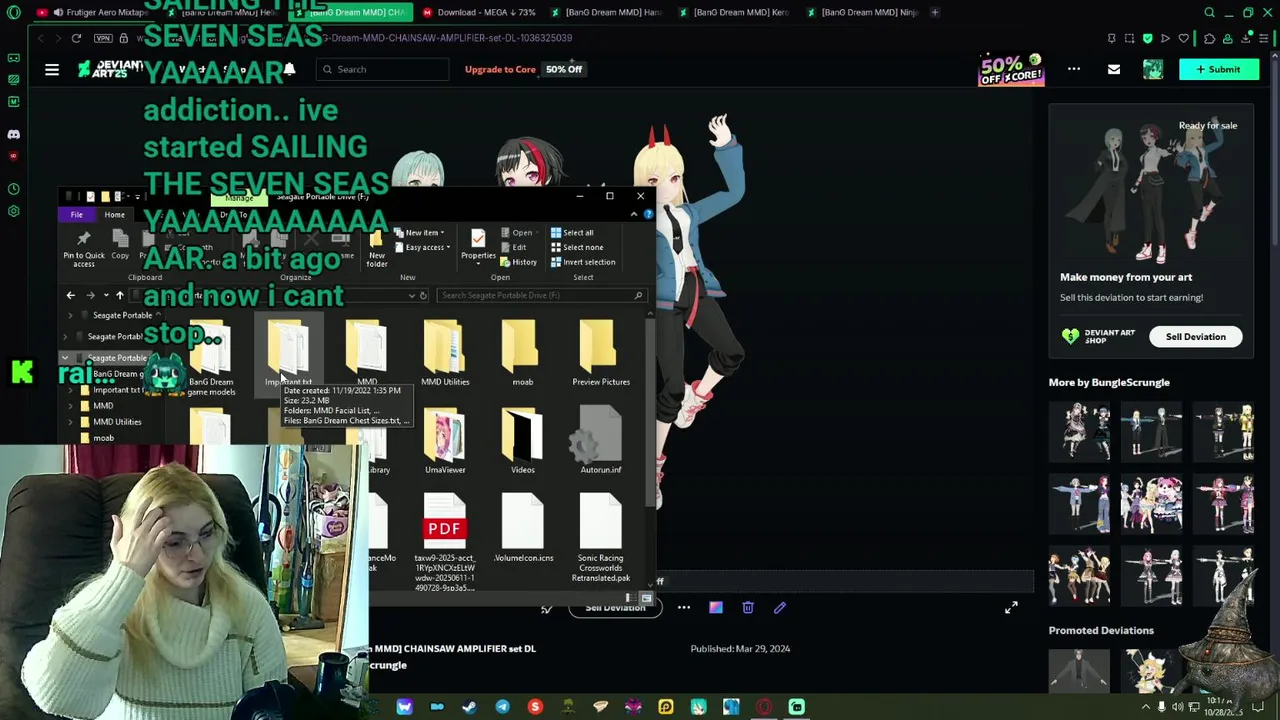Toggle fullscreen view of the deviation
The height and width of the screenshot is (720, 1280).
click(x=1011, y=607)
